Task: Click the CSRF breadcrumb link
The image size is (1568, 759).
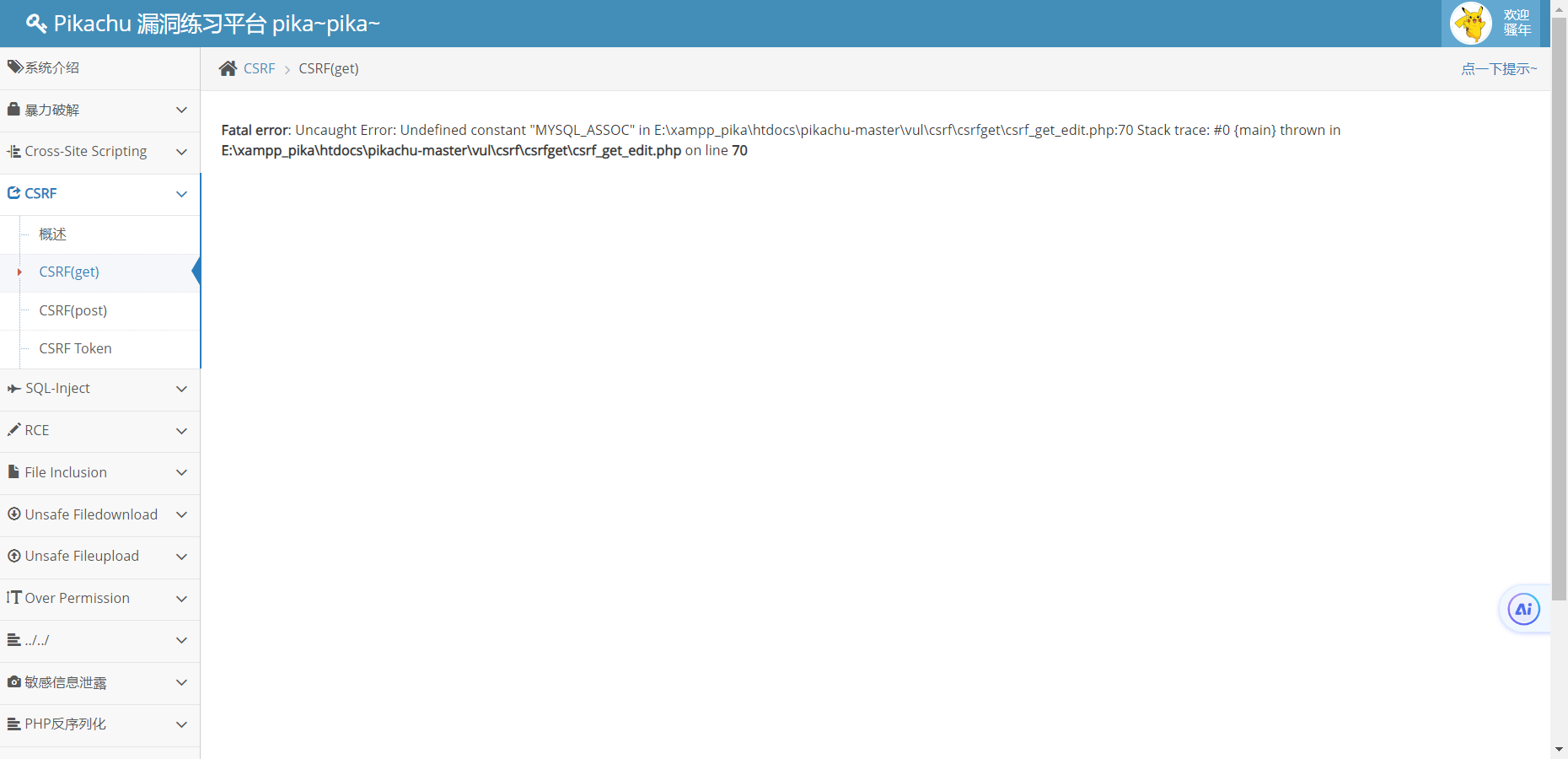Action: pyautogui.click(x=259, y=68)
